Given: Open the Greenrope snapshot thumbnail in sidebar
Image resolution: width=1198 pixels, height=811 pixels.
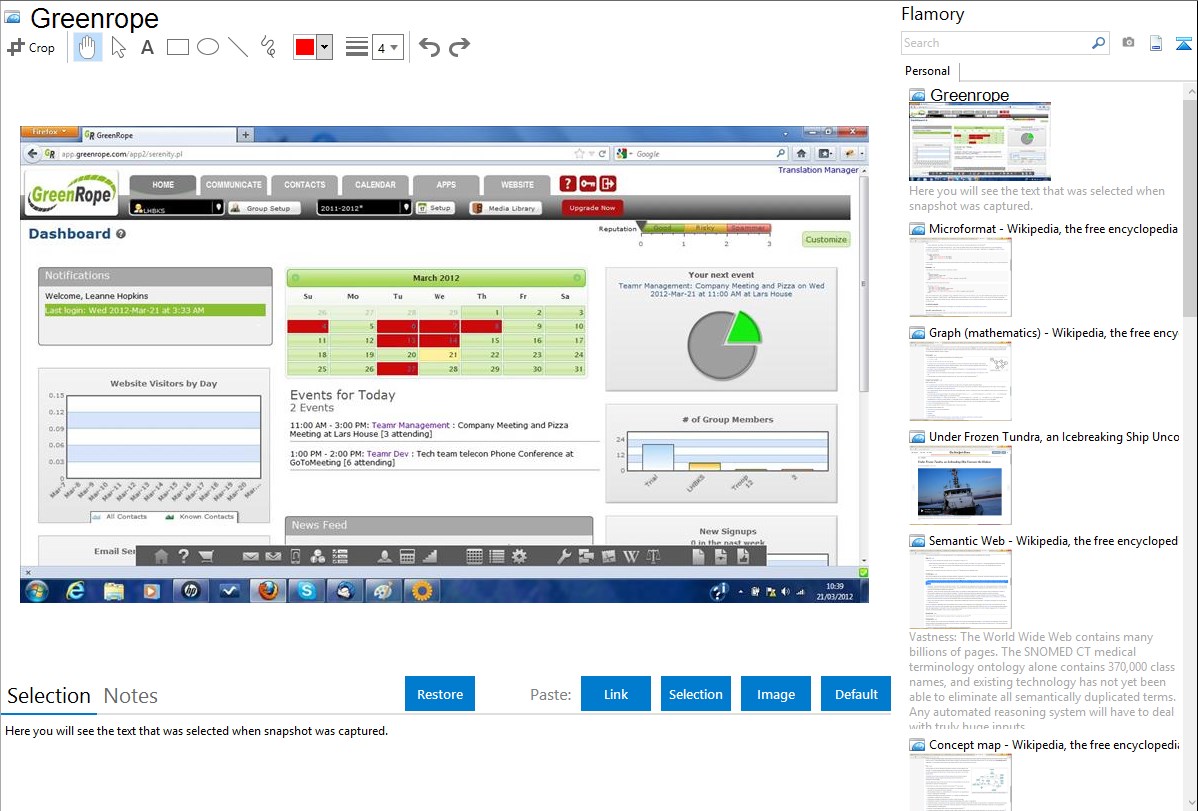Looking at the screenshot, I should 979,142.
